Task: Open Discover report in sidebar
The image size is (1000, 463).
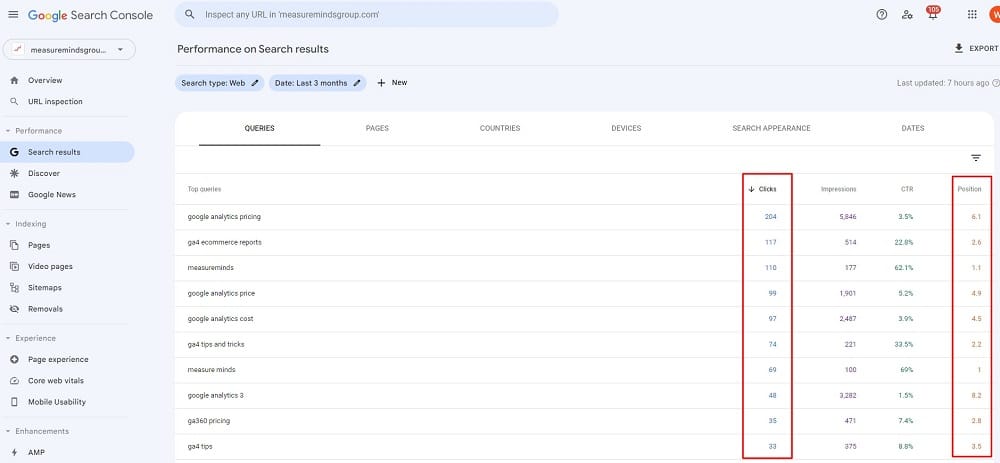Action: (x=44, y=173)
